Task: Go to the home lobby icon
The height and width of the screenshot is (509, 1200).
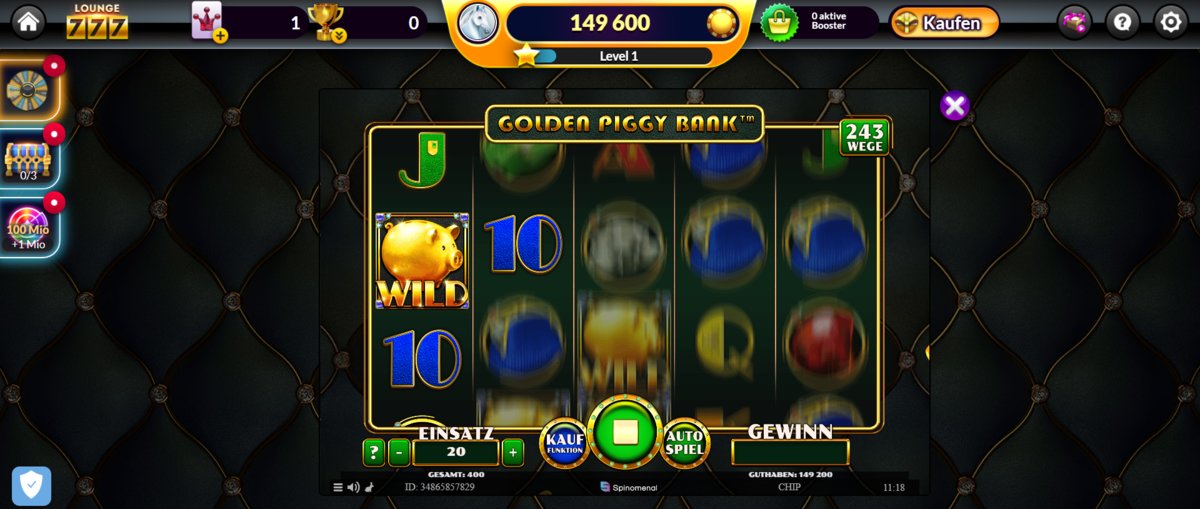Action: tap(27, 21)
